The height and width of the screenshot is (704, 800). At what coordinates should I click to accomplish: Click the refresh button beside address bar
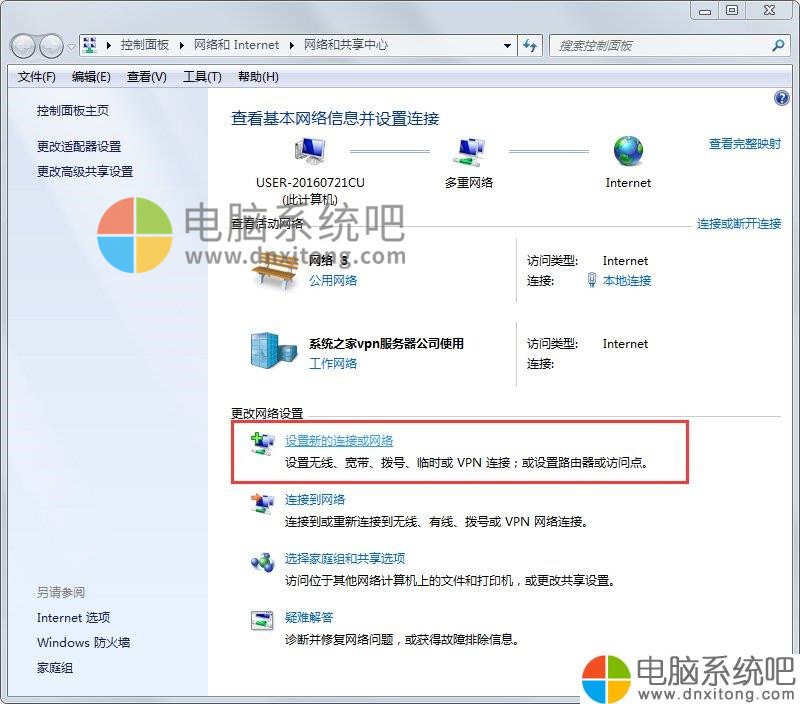[x=530, y=46]
